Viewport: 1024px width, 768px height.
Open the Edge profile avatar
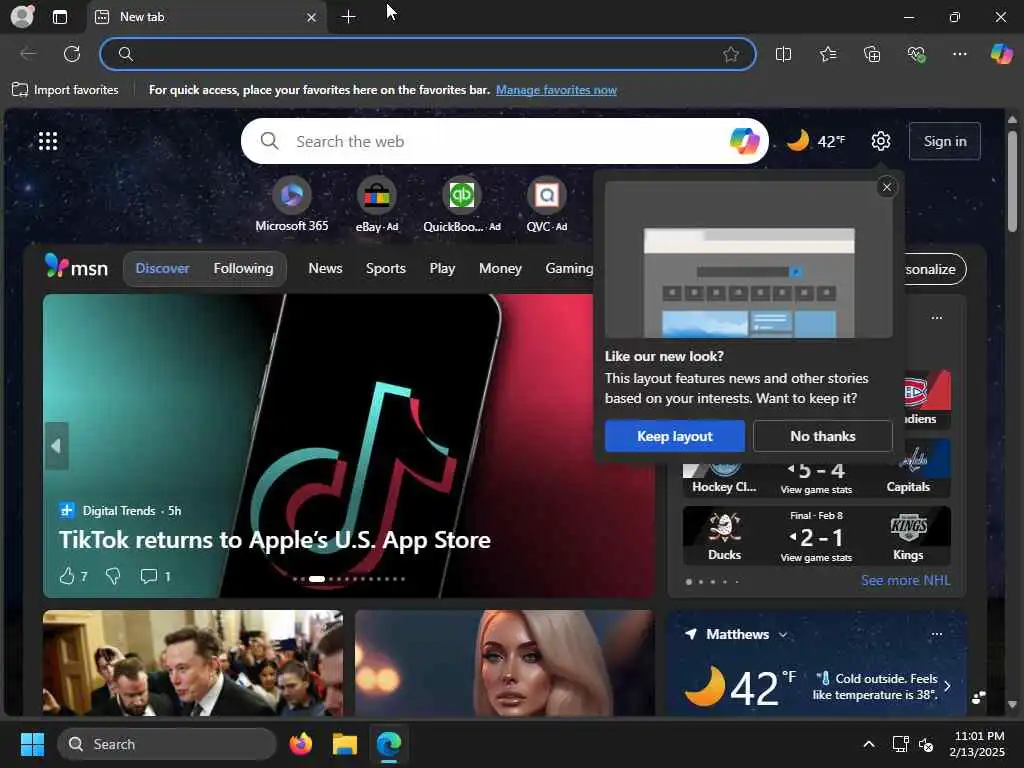pos(22,16)
